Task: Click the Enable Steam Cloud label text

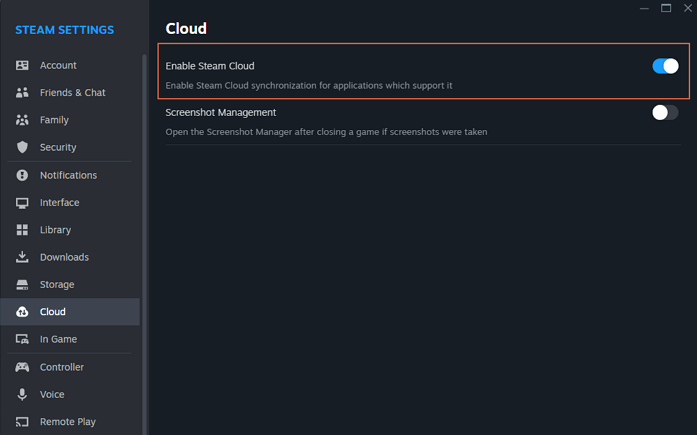Action: tap(210, 66)
